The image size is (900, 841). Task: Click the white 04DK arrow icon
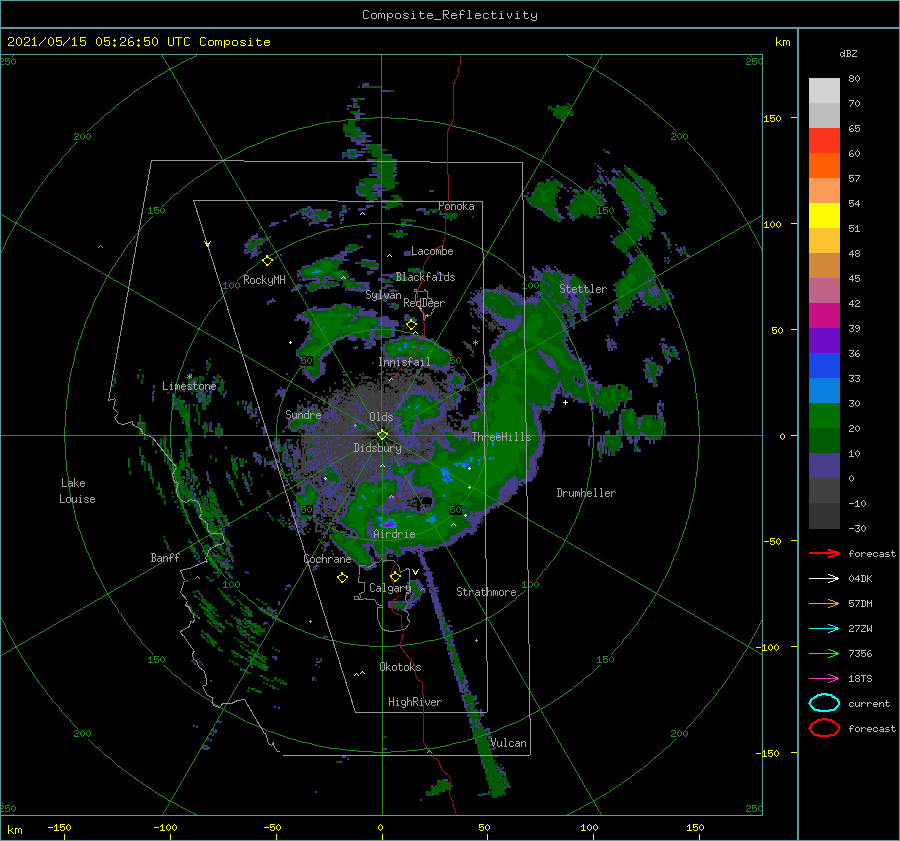[x=824, y=579]
